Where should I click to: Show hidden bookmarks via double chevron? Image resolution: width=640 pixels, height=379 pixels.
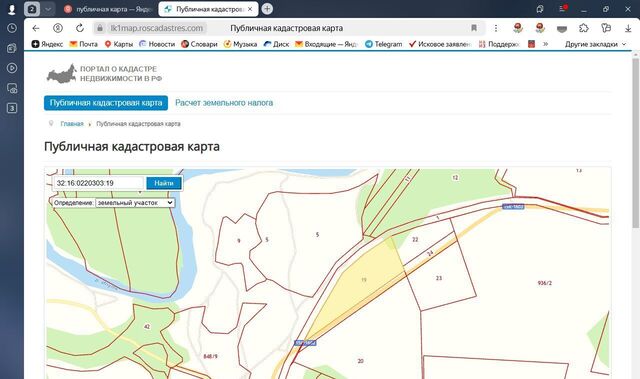(x=545, y=44)
